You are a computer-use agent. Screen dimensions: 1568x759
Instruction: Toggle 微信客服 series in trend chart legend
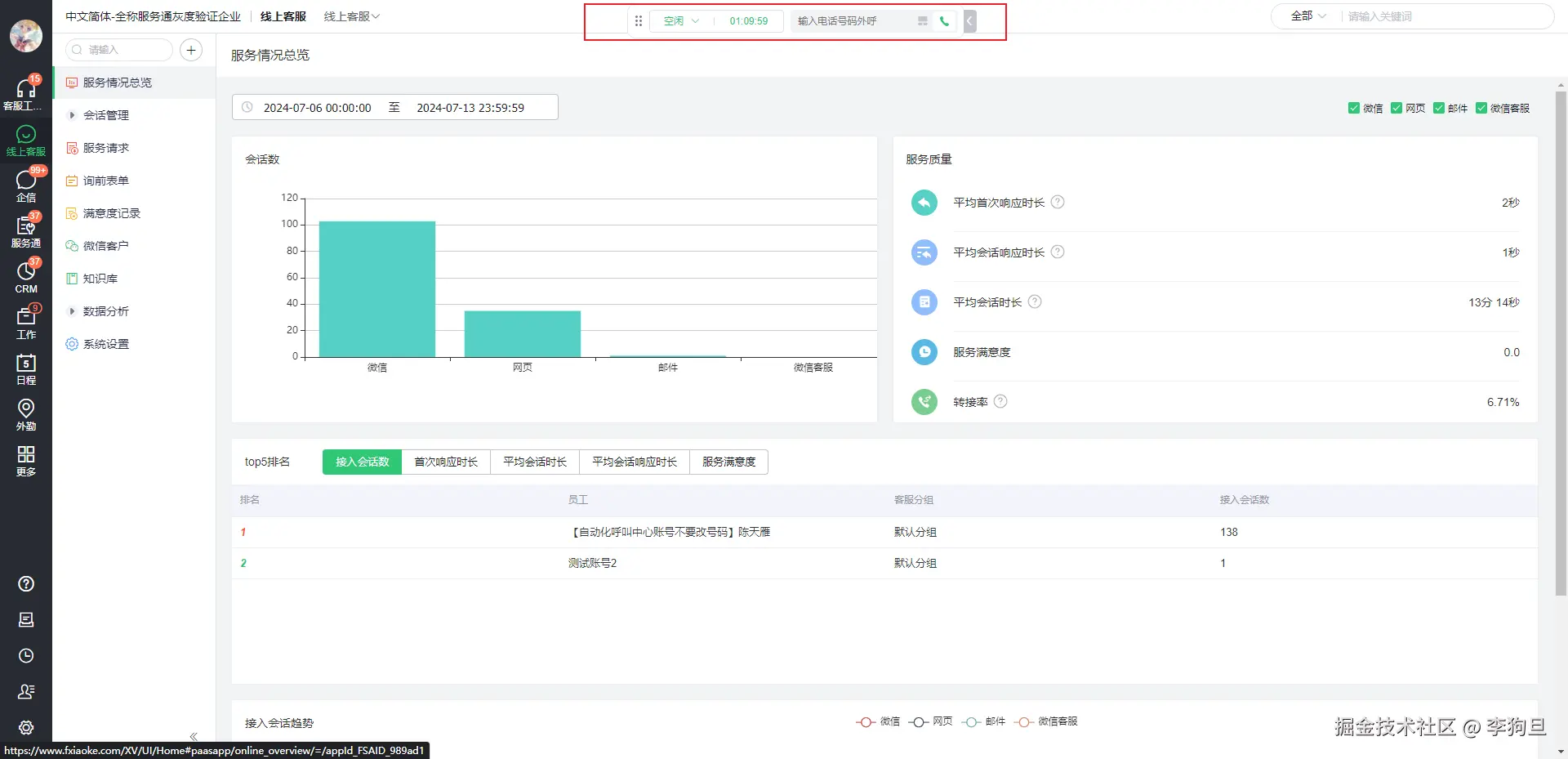tap(1046, 721)
